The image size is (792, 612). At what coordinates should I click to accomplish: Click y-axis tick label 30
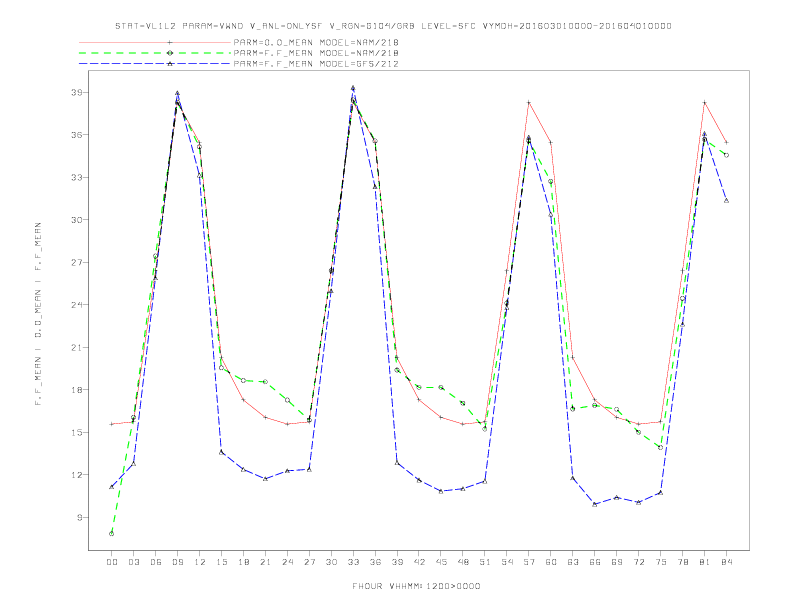coord(77,220)
